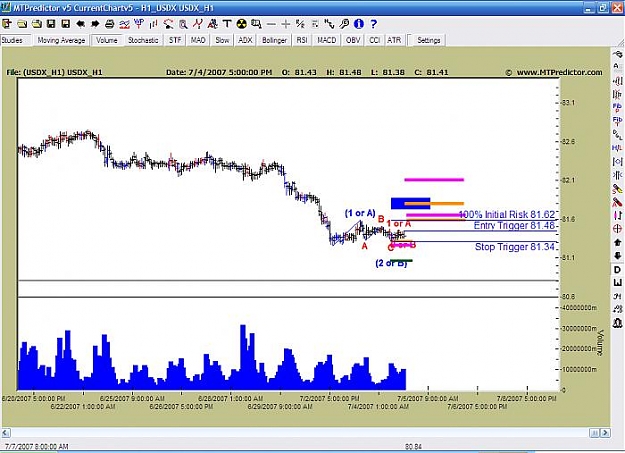
Task: Go to previous chart with left arrow
Action: click(x=81, y=24)
